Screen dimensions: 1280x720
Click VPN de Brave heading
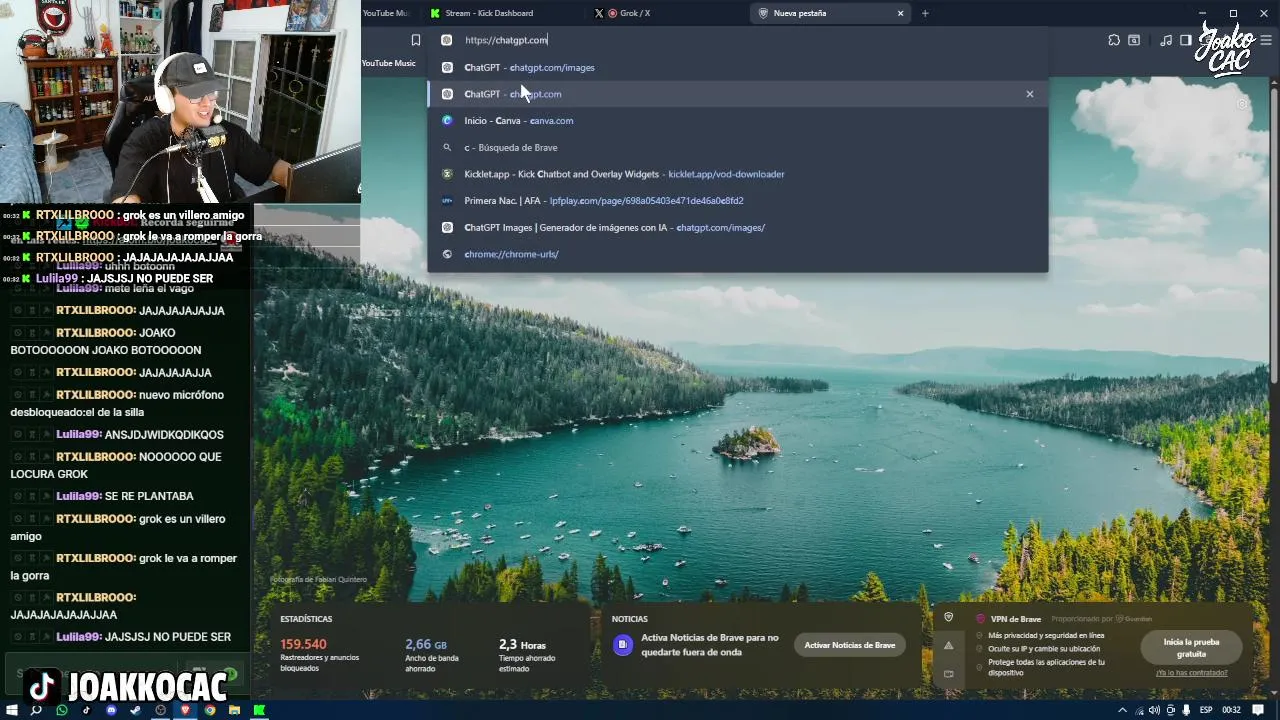pos(1016,619)
